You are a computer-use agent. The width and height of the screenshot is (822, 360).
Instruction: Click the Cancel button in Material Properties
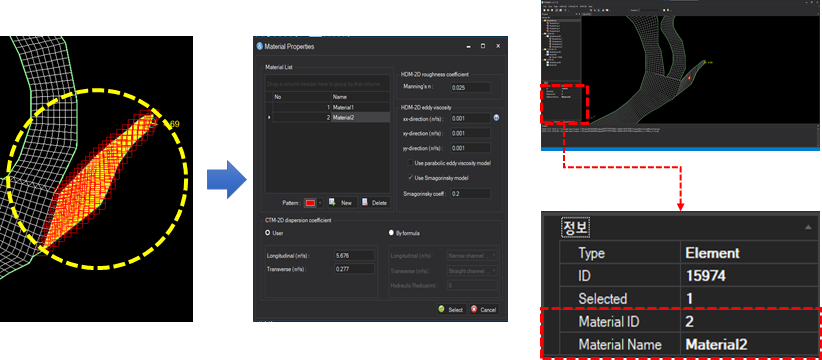tap(484, 310)
